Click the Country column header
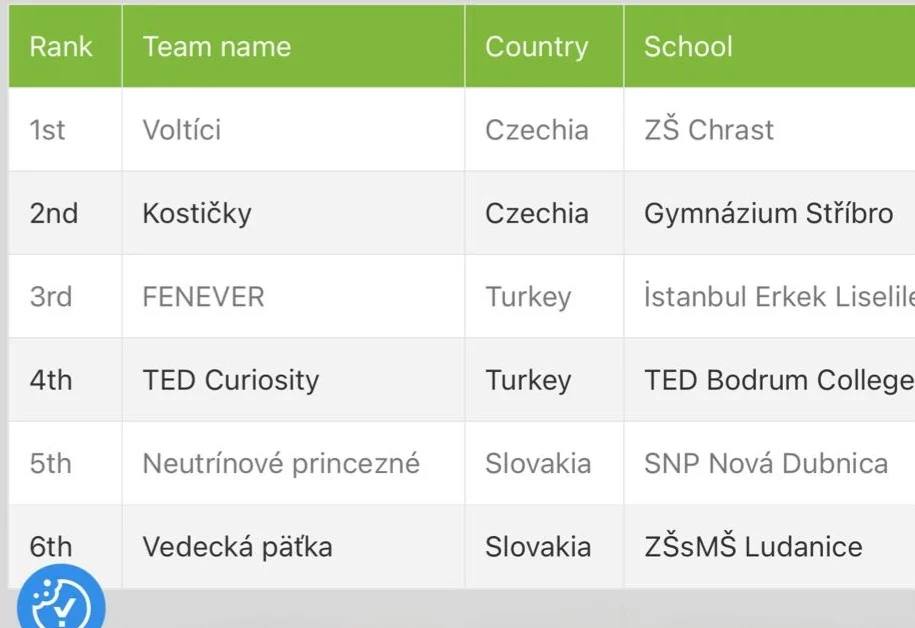 [536, 47]
